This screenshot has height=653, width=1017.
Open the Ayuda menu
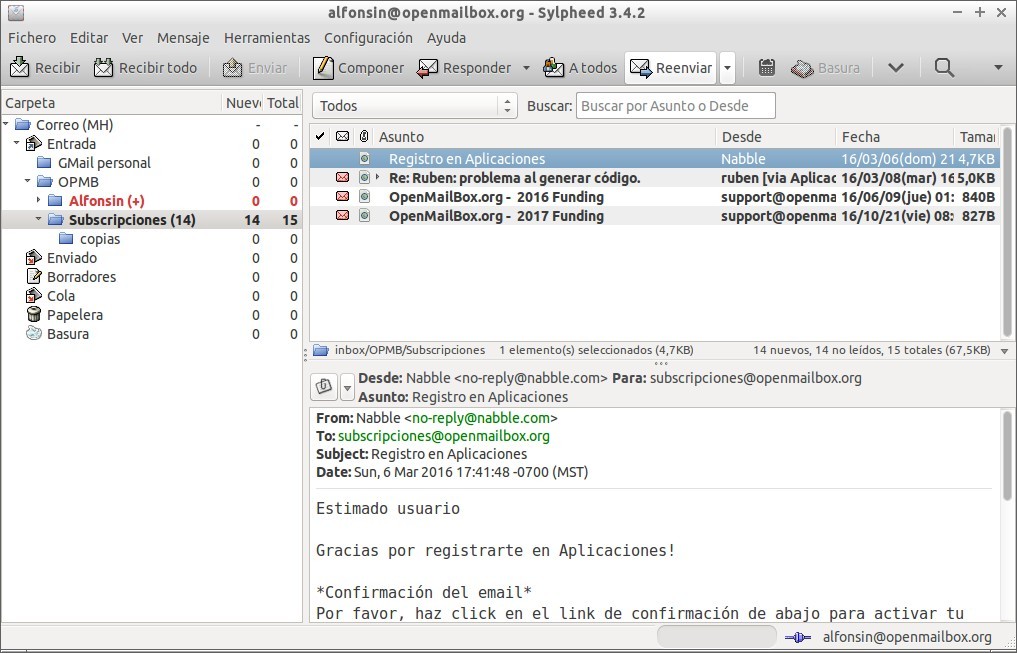[x=446, y=38]
